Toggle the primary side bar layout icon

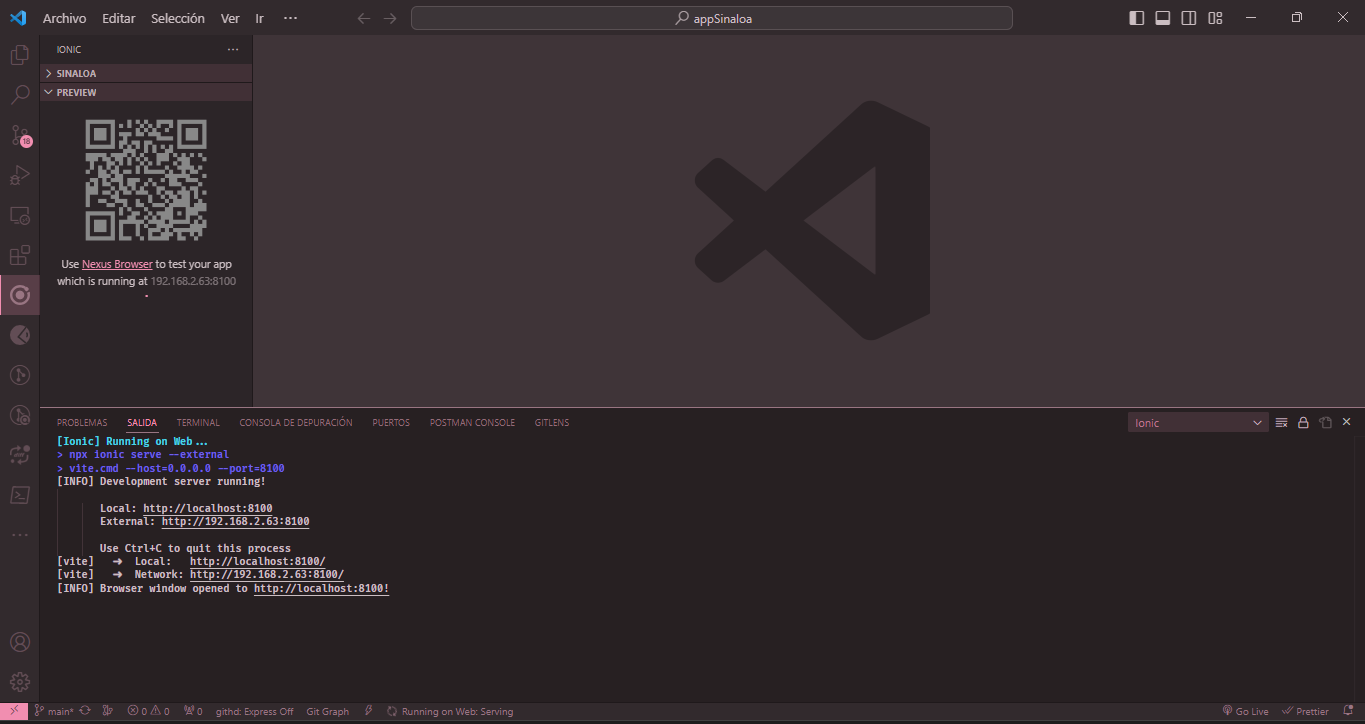(x=1137, y=18)
